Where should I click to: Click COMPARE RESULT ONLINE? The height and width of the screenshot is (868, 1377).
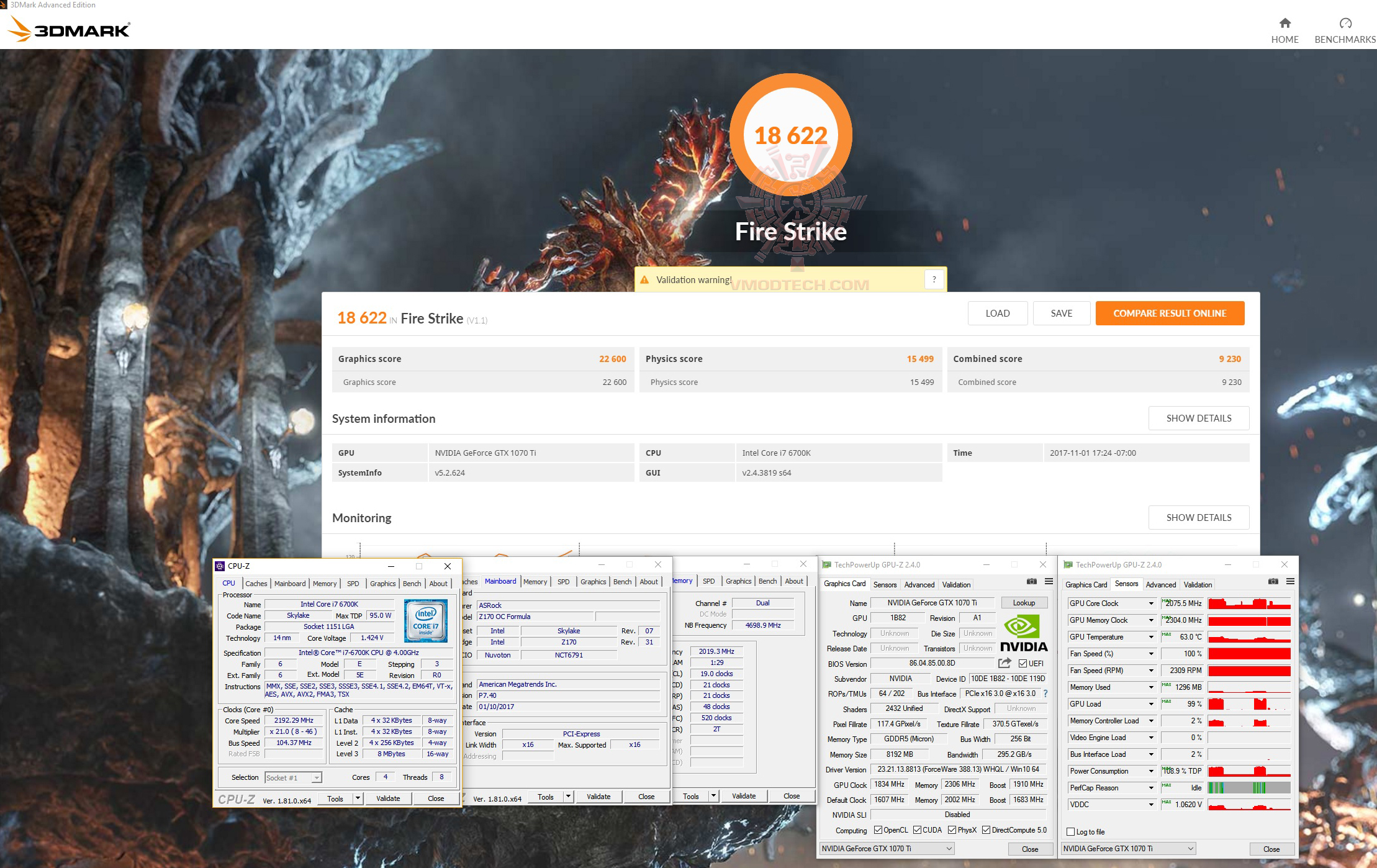[1170, 314]
